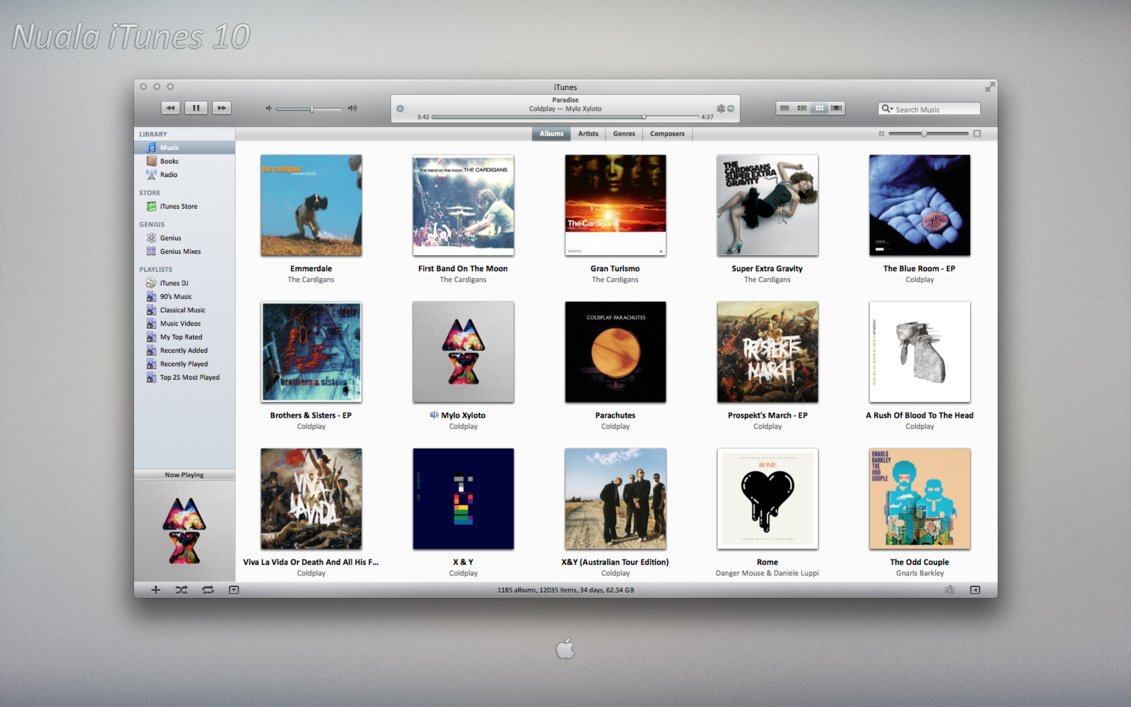
Task: Select the Super Extra Gravity cover
Action: click(x=767, y=206)
